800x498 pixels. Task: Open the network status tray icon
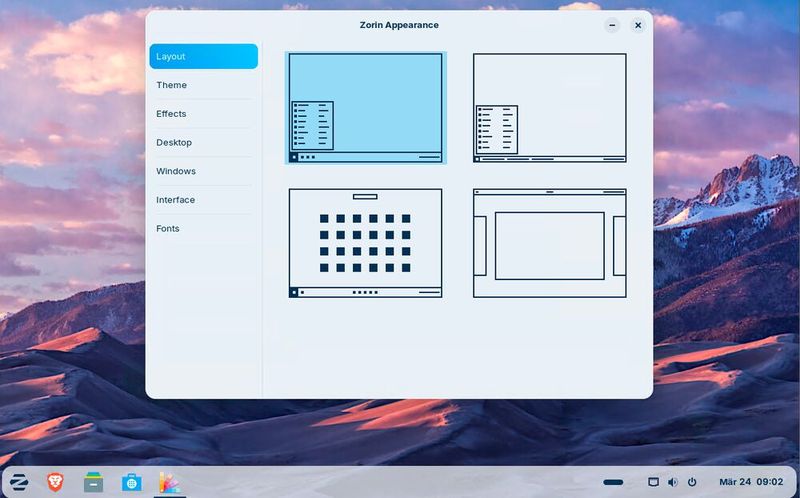(653, 482)
